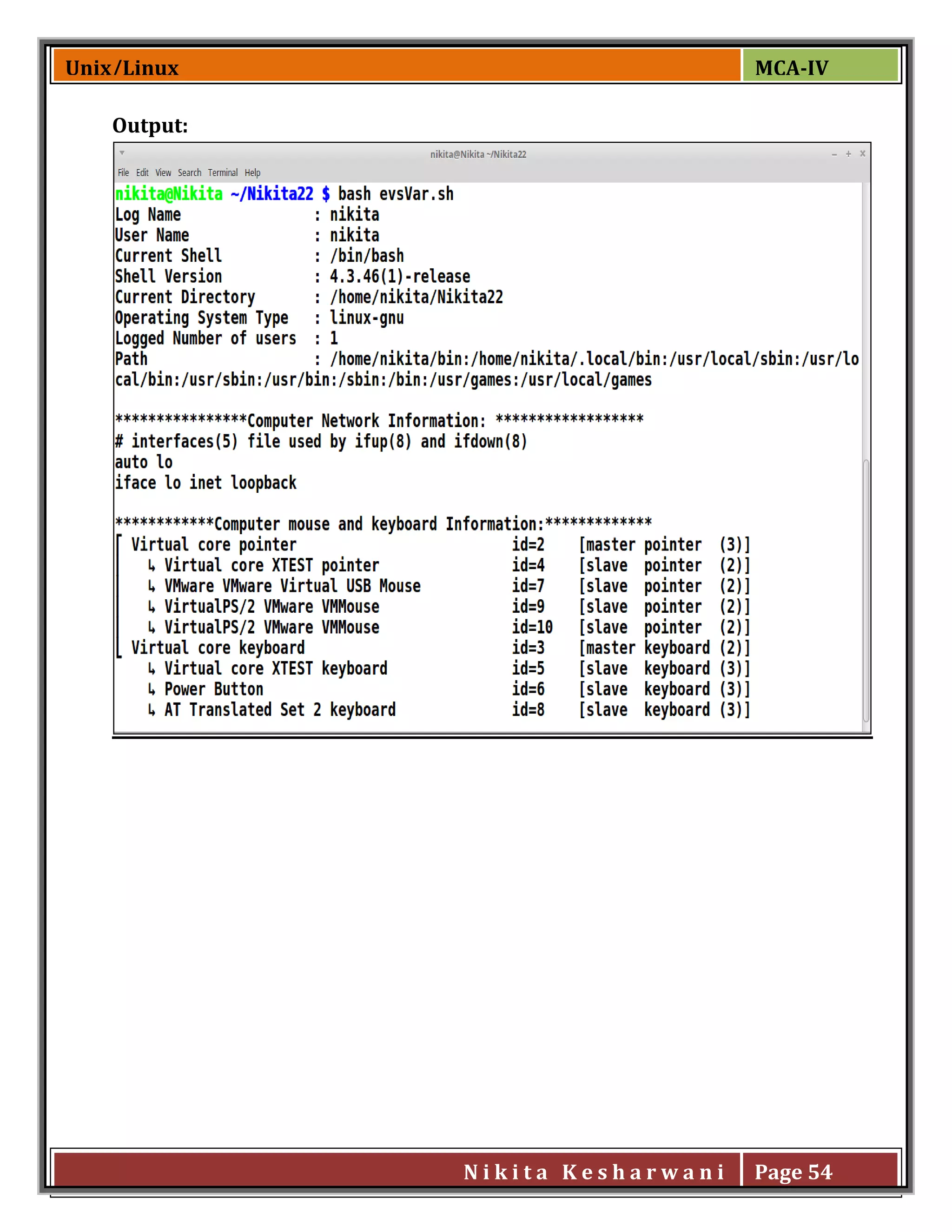This screenshot has height=1232, width=952.
Task: Click the '/home/nikita/Nikita22' directory value
Action: 416,297
